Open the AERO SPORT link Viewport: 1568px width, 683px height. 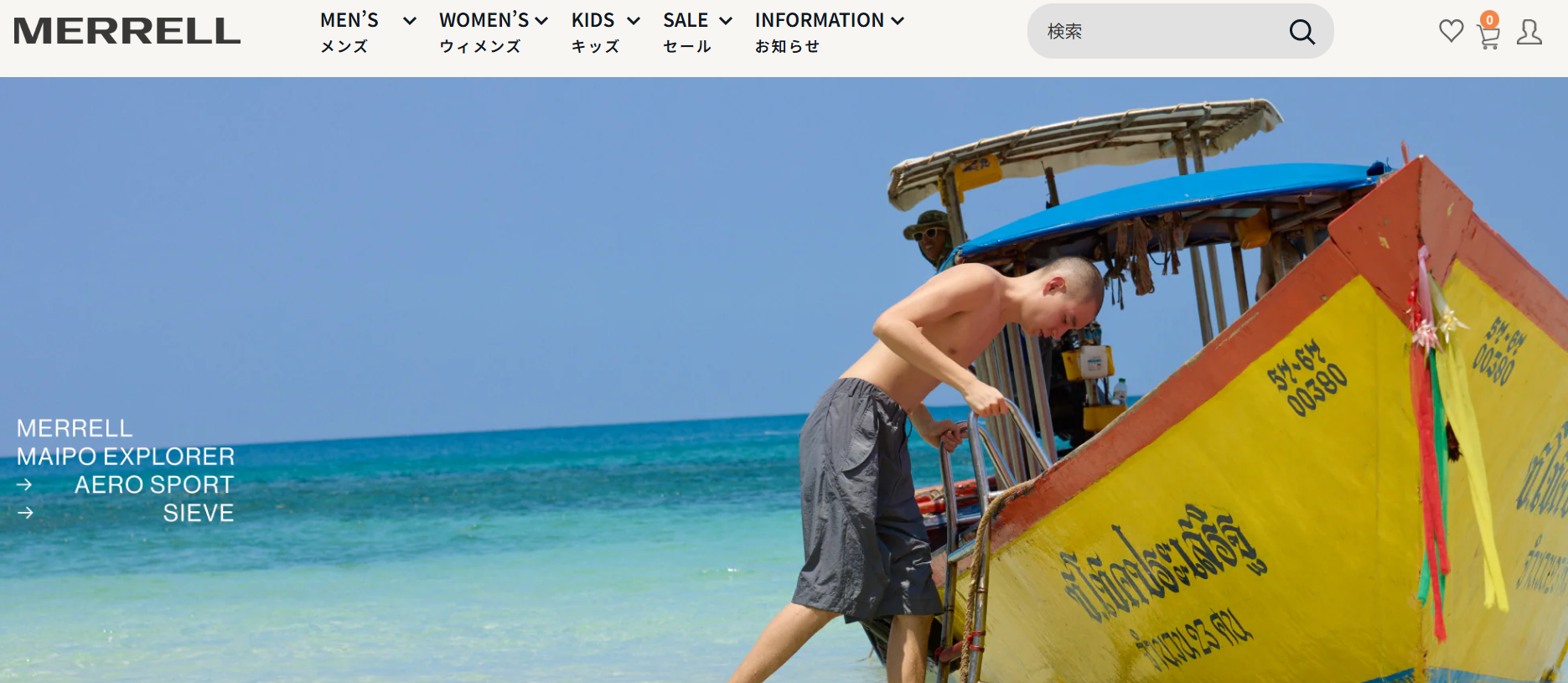(x=154, y=485)
